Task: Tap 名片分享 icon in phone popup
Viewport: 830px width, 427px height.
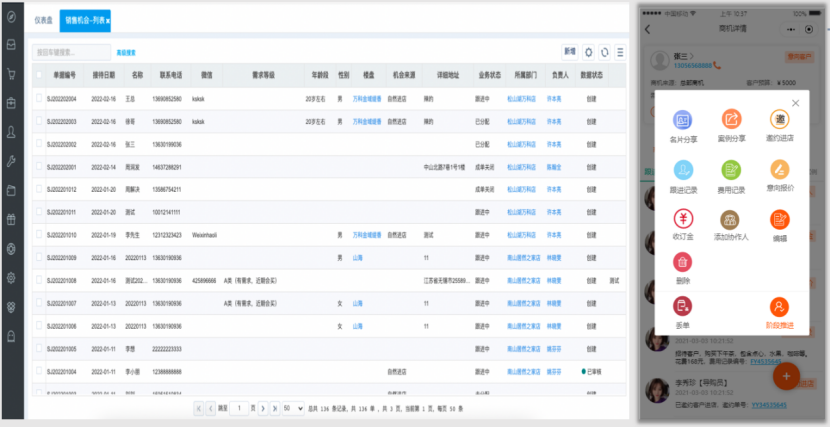Action: tap(683, 120)
